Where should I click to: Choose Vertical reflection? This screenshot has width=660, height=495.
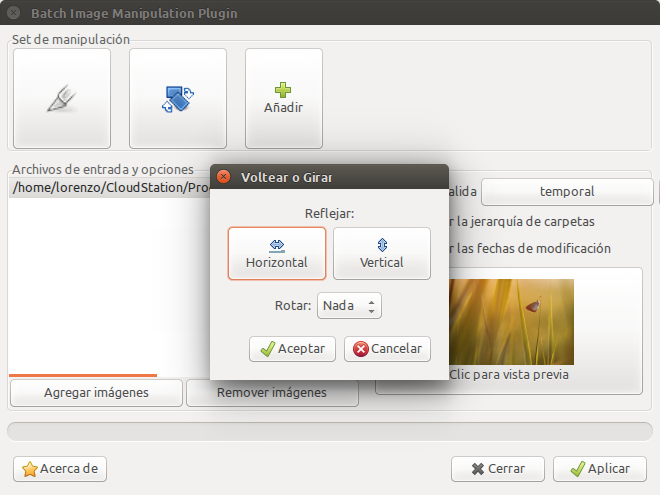click(382, 253)
